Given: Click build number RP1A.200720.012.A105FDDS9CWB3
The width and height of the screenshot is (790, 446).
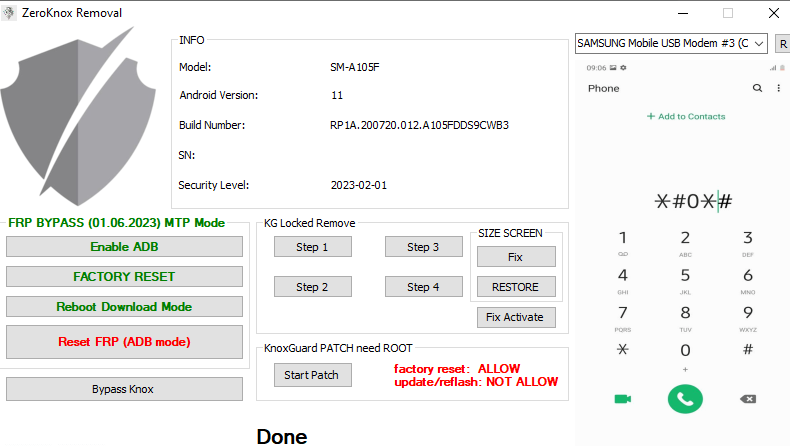Looking at the screenshot, I should (x=419, y=125).
